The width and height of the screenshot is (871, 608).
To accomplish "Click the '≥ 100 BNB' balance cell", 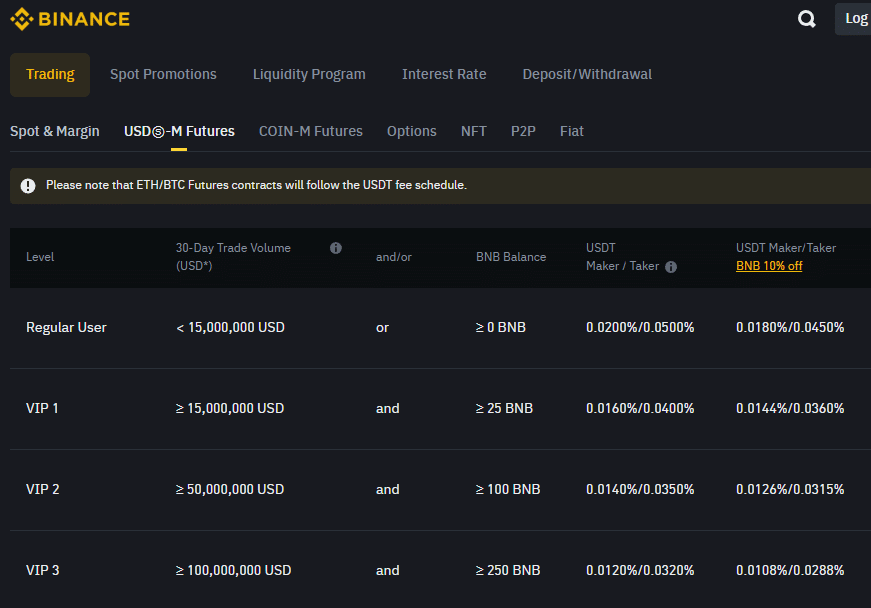I will click(508, 490).
